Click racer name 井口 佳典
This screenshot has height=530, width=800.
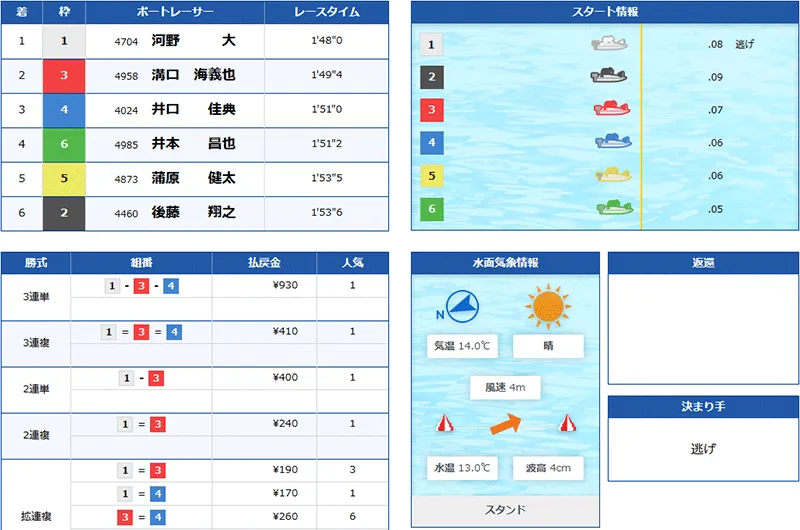pyautogui.click(x=193, y=109)
